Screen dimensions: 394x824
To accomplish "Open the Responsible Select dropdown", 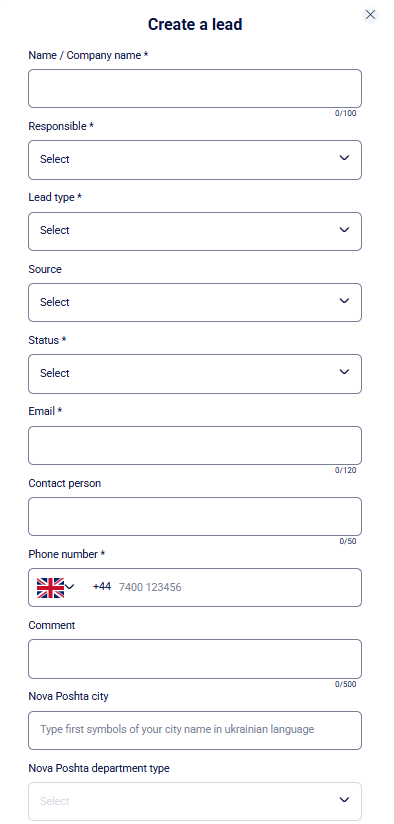I will click(195, 160).
